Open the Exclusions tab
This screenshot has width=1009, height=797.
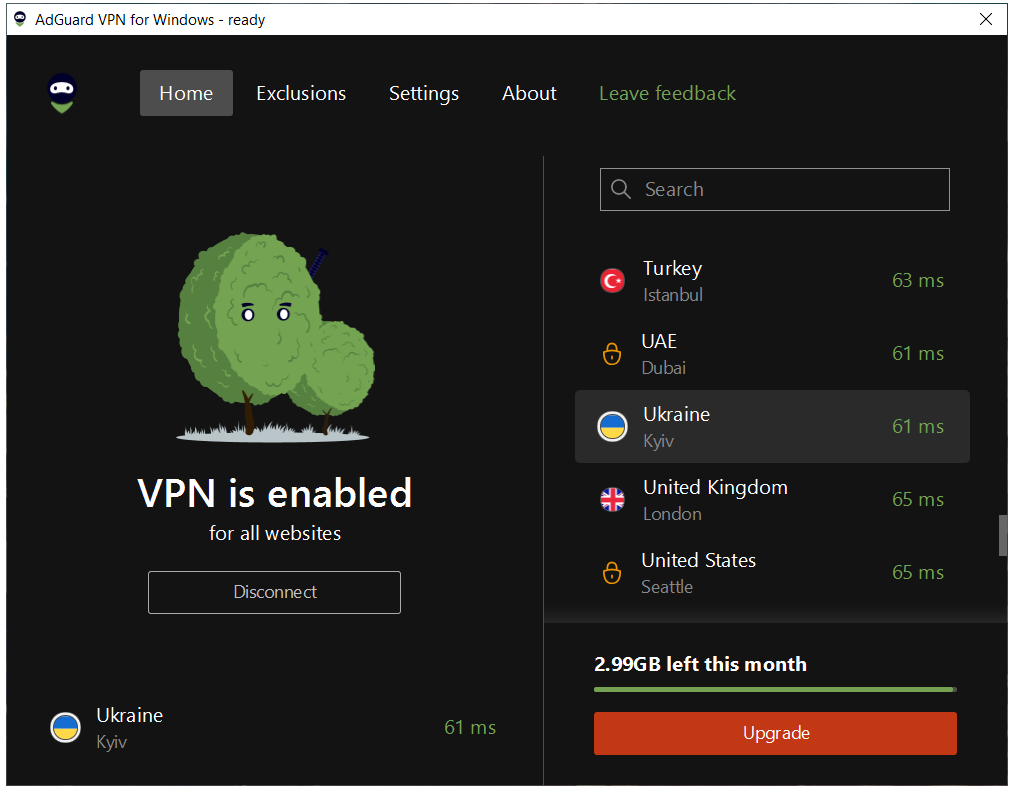pos(301,93)
